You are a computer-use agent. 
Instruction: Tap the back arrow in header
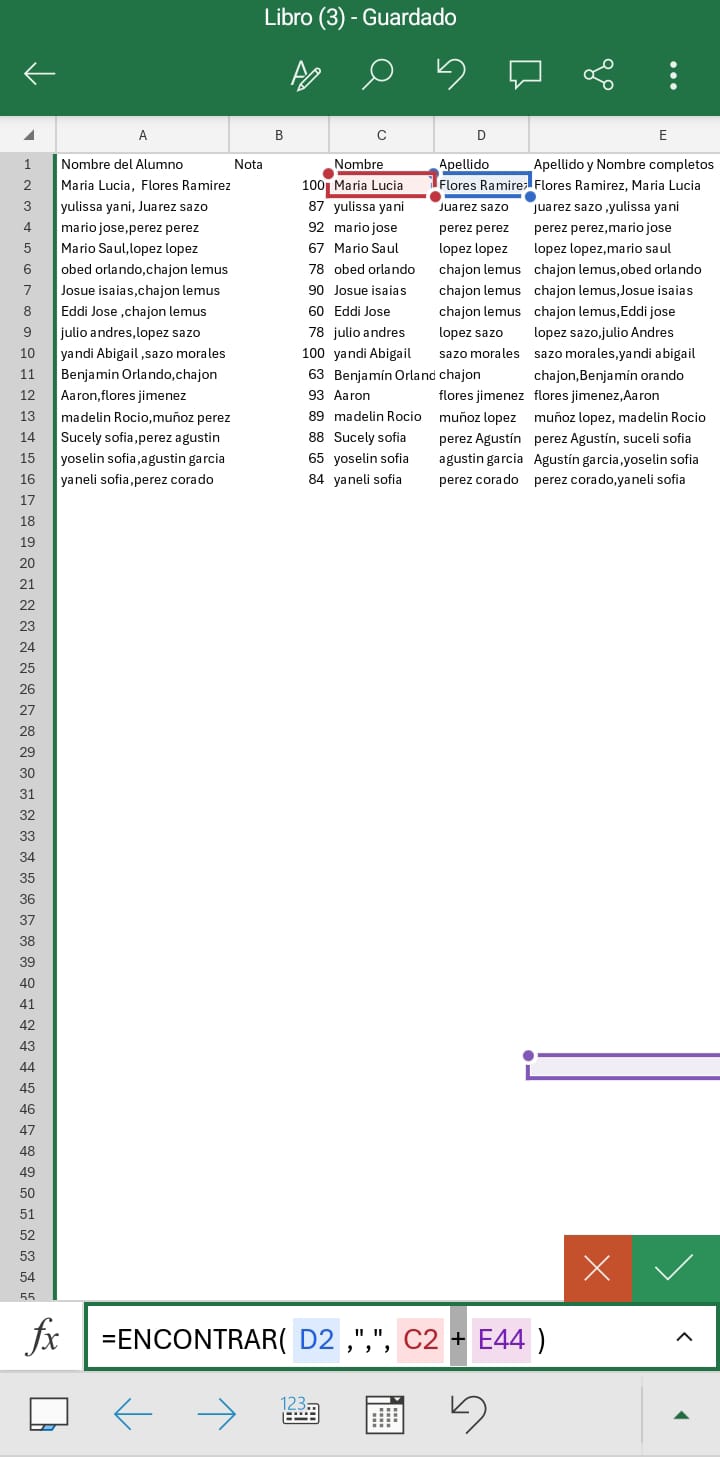[x=40, y=73]
